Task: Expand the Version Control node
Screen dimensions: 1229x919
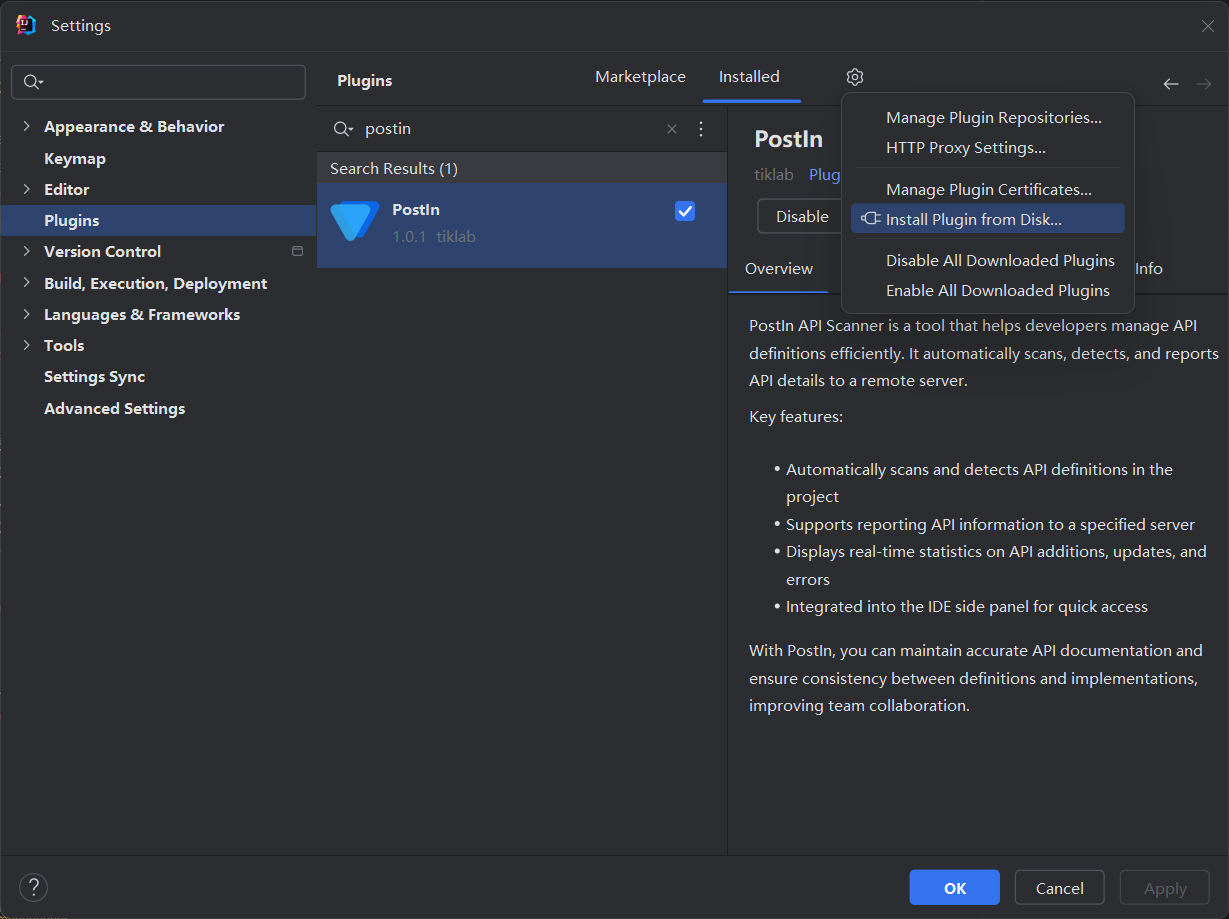Action: pyautogui.click(x=26, y=251)
